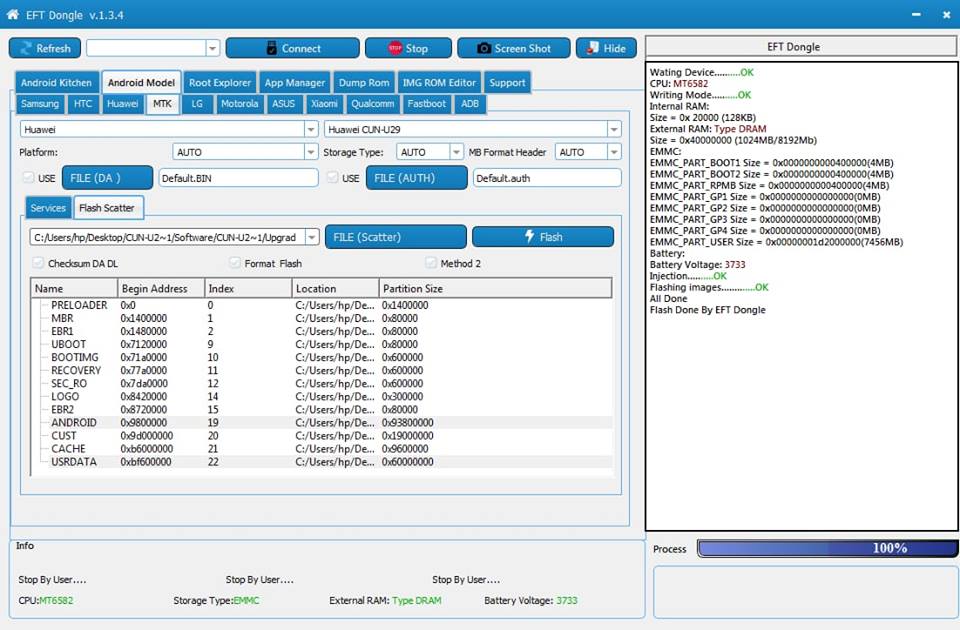This screenshot has width=960, height=630.
Task: Click the Refresh arrows icon
Action: point(26,48)
